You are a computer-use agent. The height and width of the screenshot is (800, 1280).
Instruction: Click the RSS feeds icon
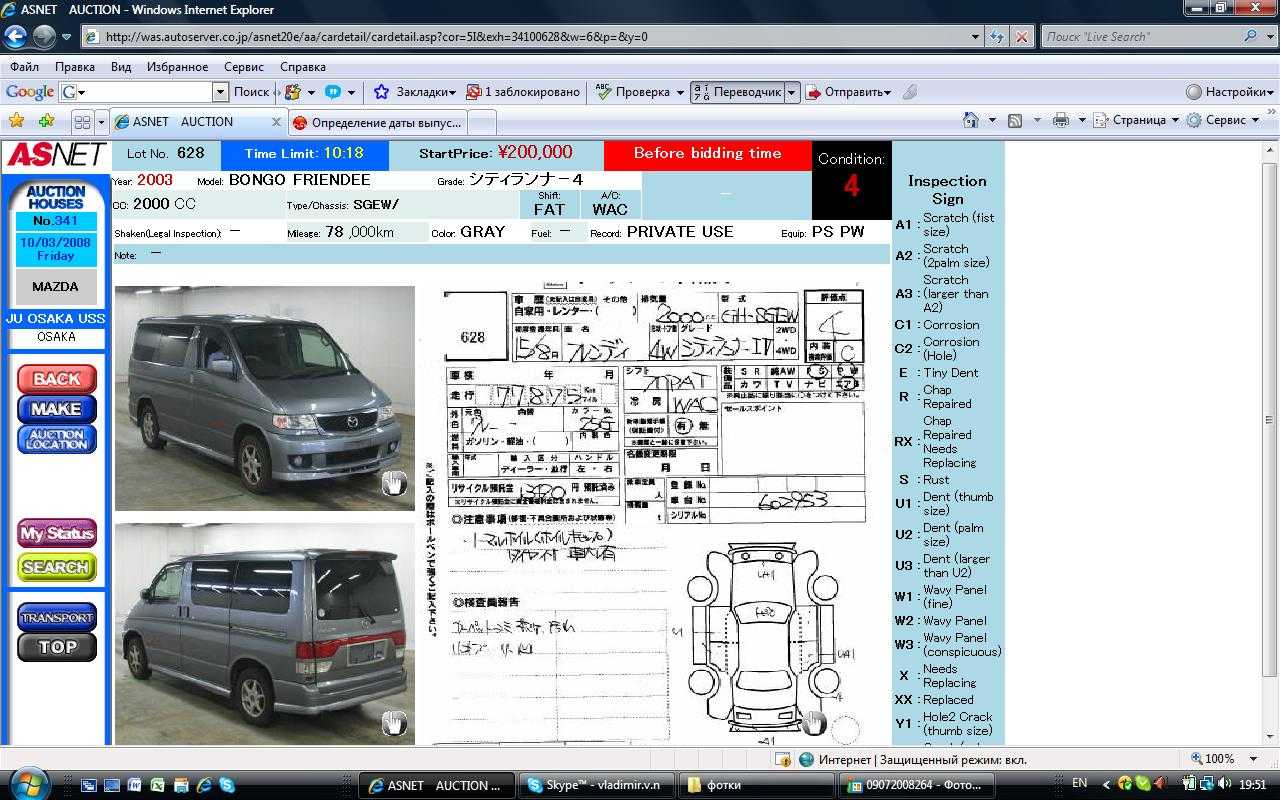pos(1015,120)
